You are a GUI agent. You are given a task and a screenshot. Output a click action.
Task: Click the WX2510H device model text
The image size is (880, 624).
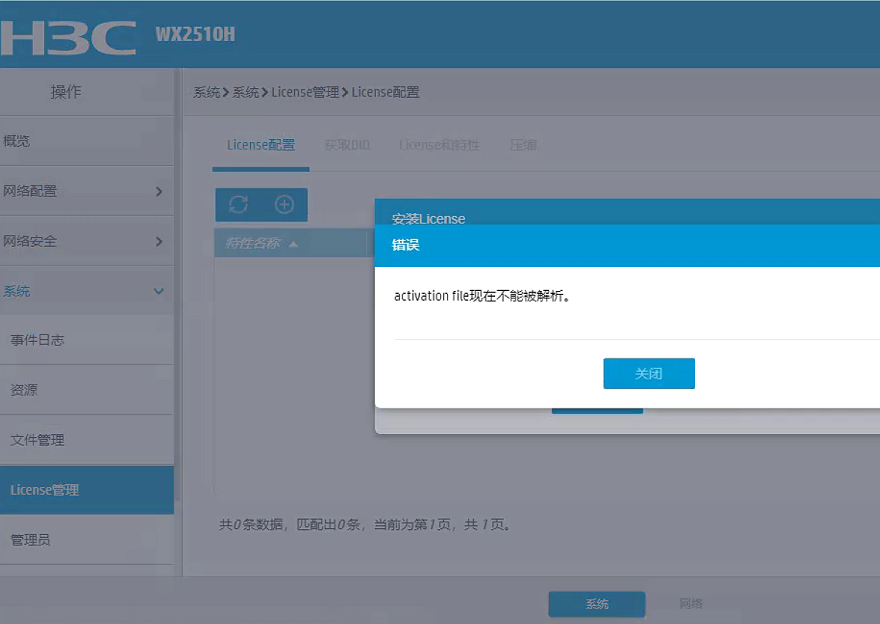click(195, 34)
